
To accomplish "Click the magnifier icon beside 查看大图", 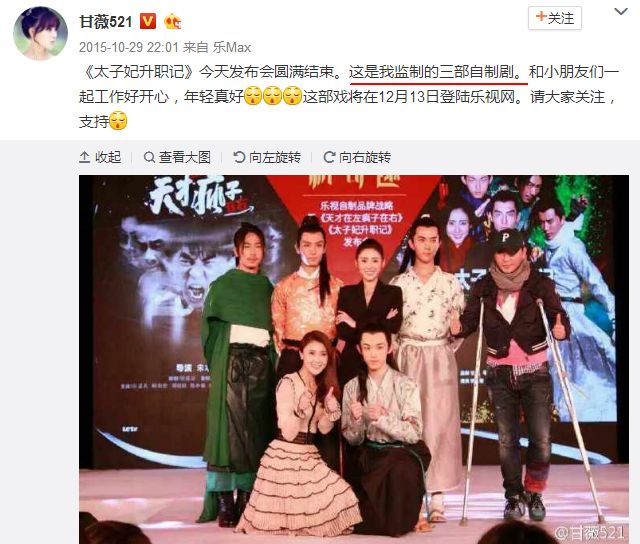I will 149,157.
